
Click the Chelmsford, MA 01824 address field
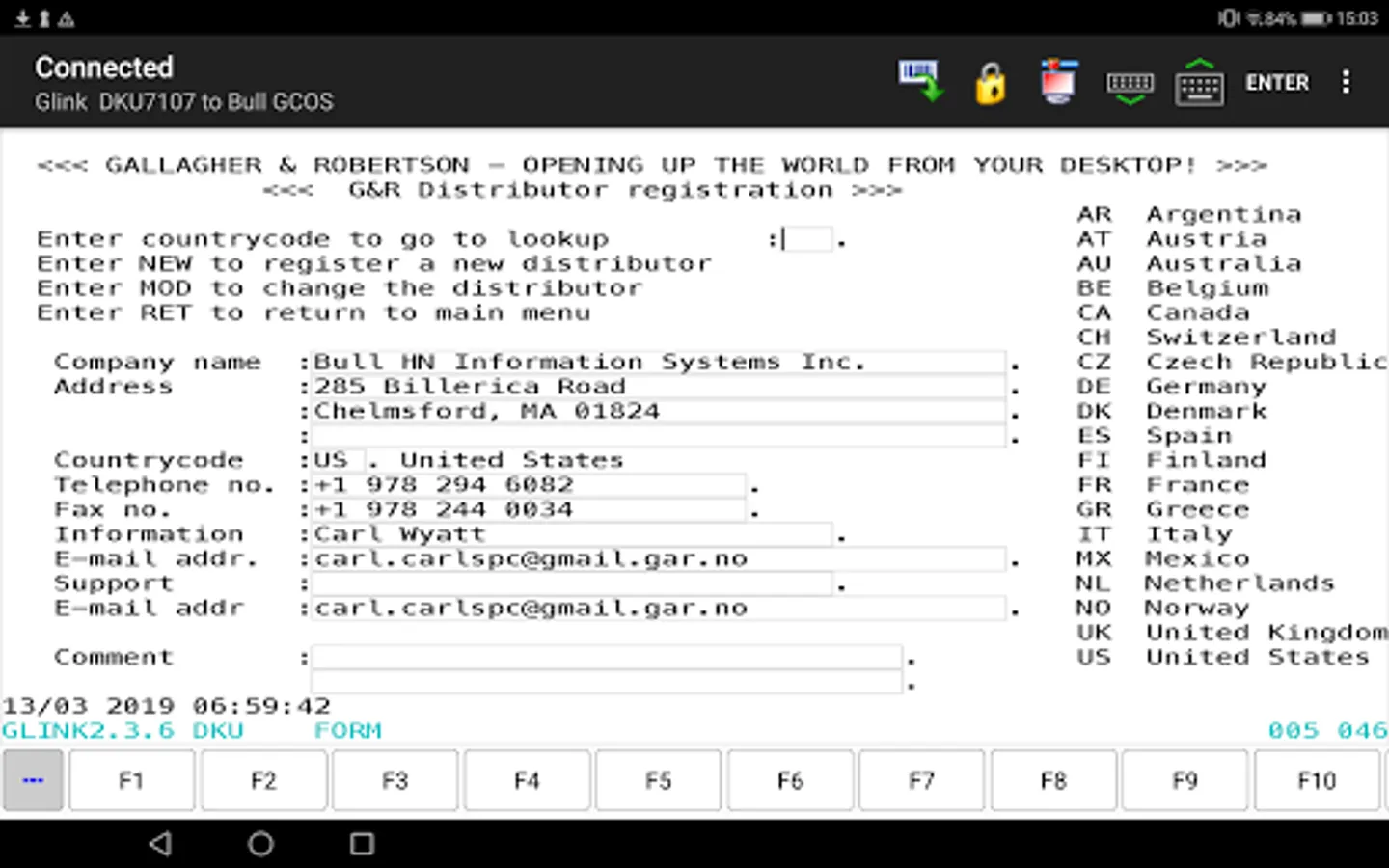pyautogui.click(x=659, y=412)
